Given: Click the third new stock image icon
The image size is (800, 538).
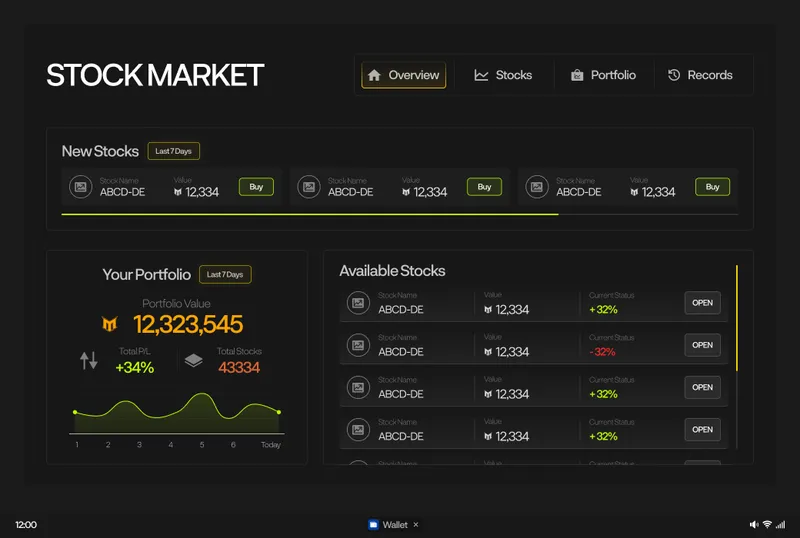Looking at the screenshot, I should tap(537, 187).
